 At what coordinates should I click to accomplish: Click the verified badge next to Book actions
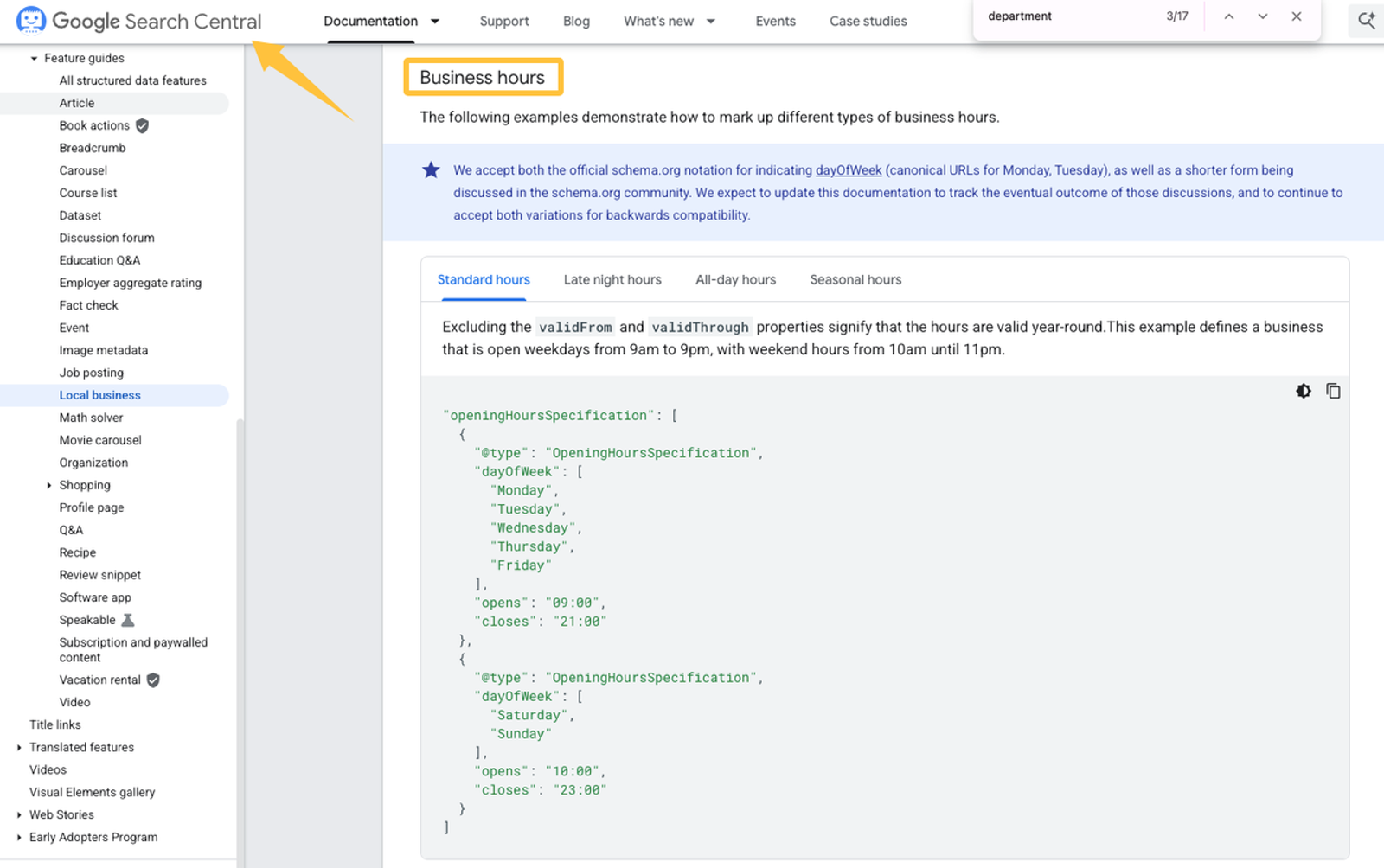click(x=143, y=125)
